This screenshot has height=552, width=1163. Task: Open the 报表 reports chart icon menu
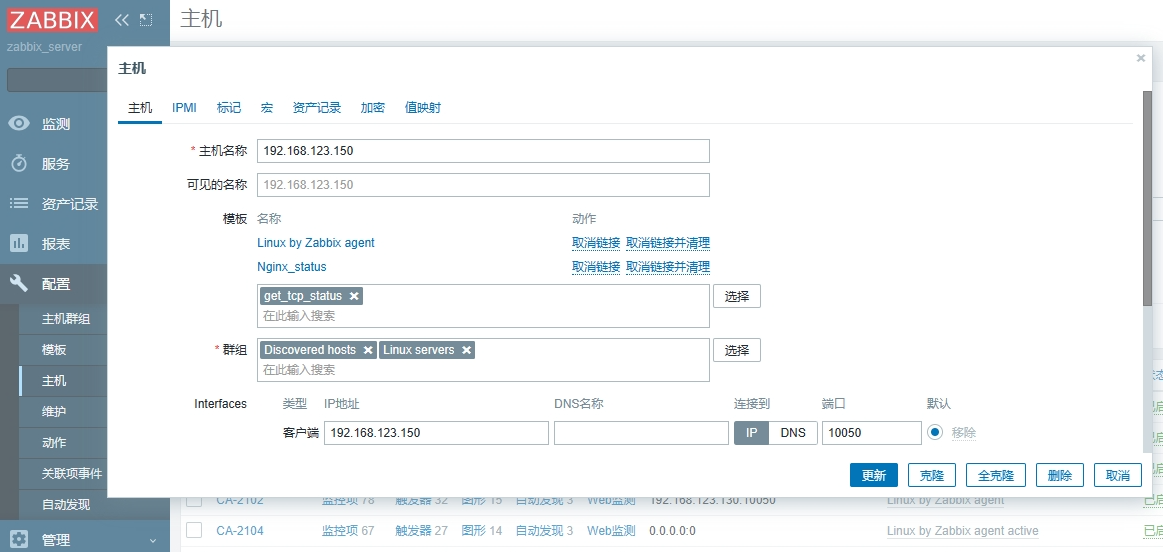click(x=19, y=244)
